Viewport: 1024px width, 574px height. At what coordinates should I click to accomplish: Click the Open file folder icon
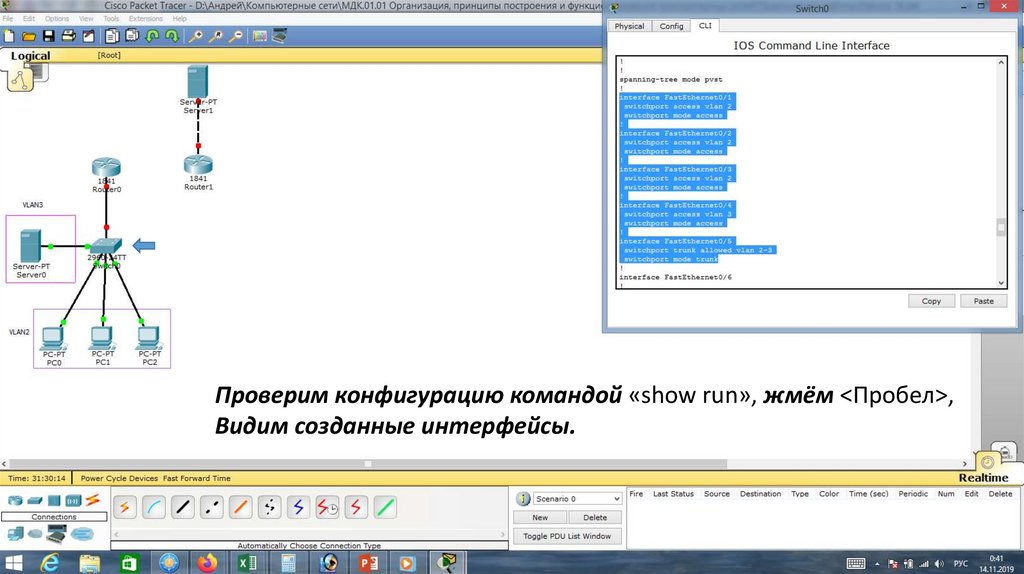coord(29,37)
